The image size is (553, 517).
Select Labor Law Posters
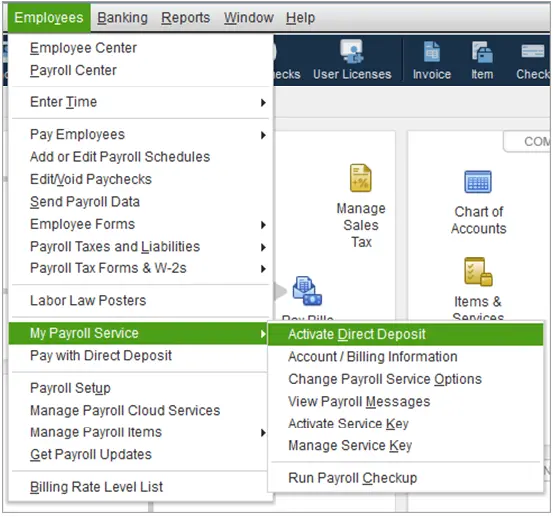pos(140,301)
